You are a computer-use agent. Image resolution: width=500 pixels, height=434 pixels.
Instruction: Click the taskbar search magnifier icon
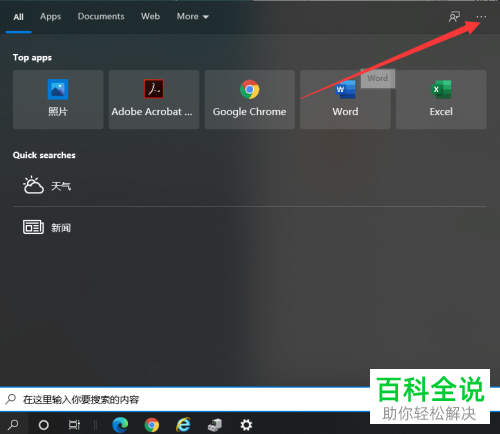[13, 424]
